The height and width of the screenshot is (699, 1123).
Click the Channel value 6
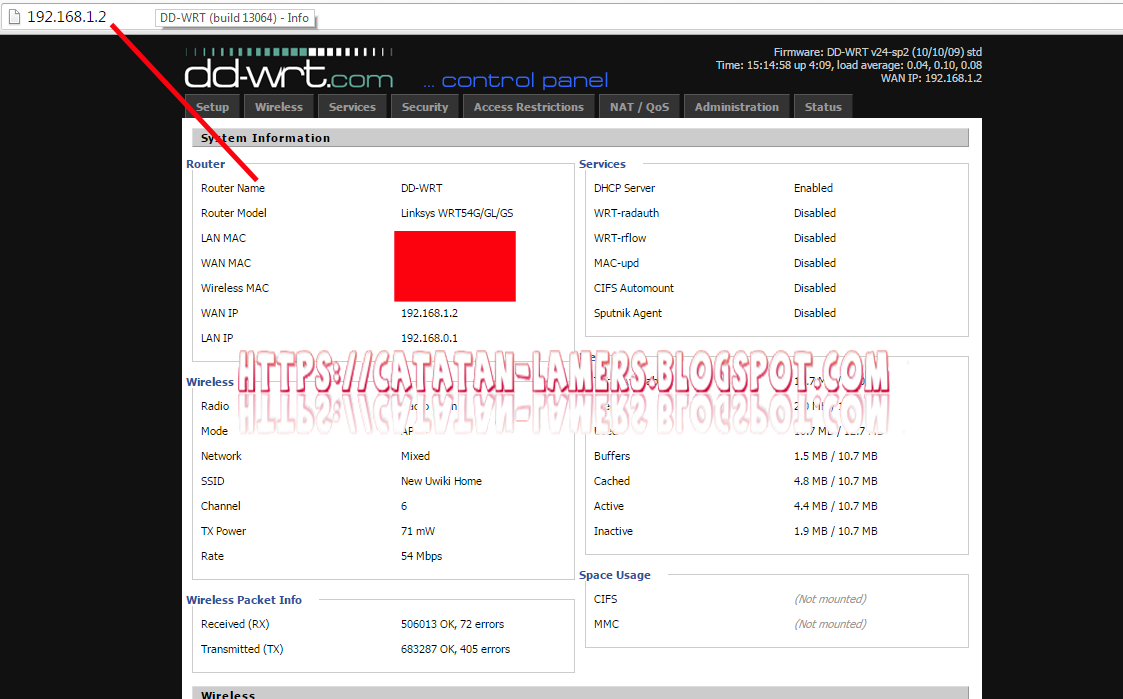coord(404,506)
